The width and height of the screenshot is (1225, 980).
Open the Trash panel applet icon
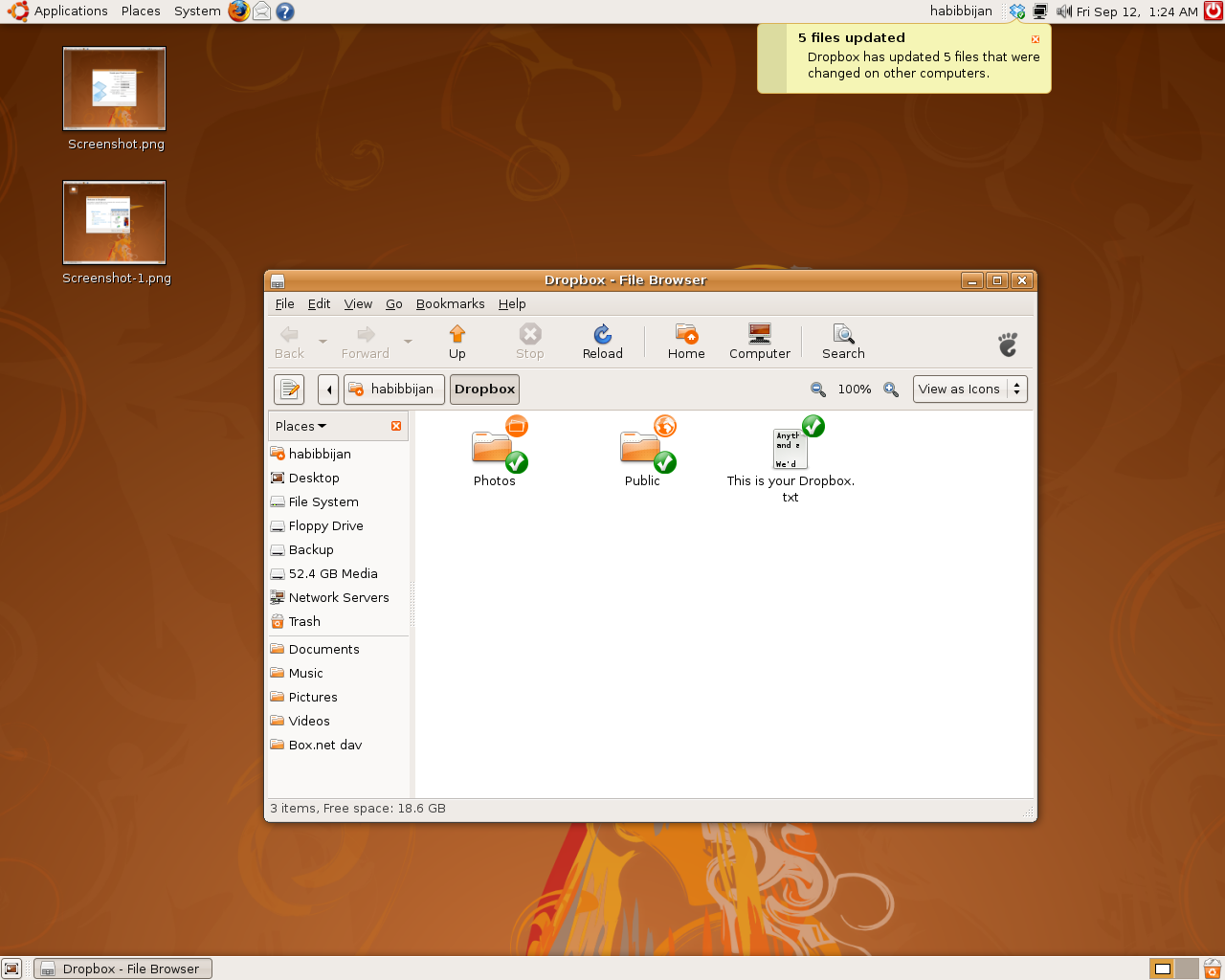coord(1213,969)
